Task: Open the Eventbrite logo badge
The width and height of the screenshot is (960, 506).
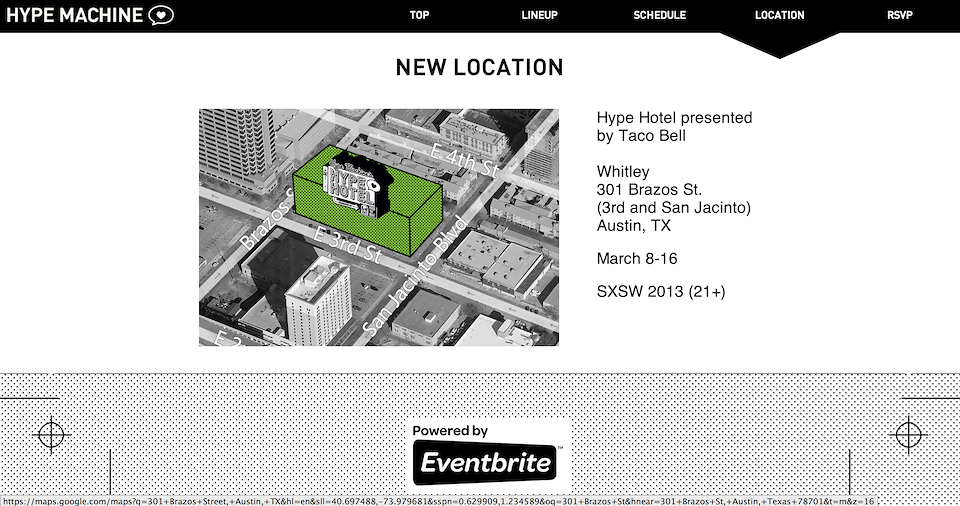Action: point(485,463)
